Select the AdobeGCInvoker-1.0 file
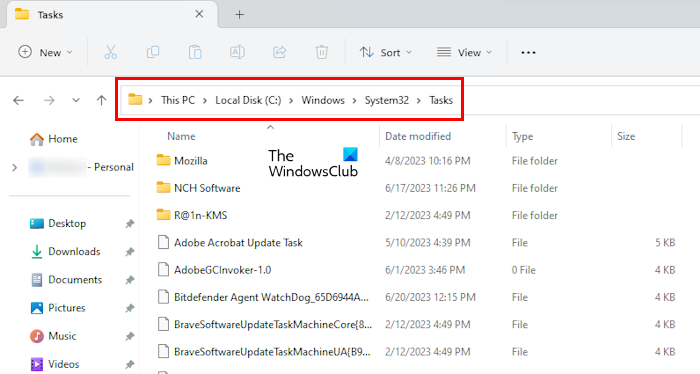The width and height of the screenshot is (700, 374). pos(222,270)
